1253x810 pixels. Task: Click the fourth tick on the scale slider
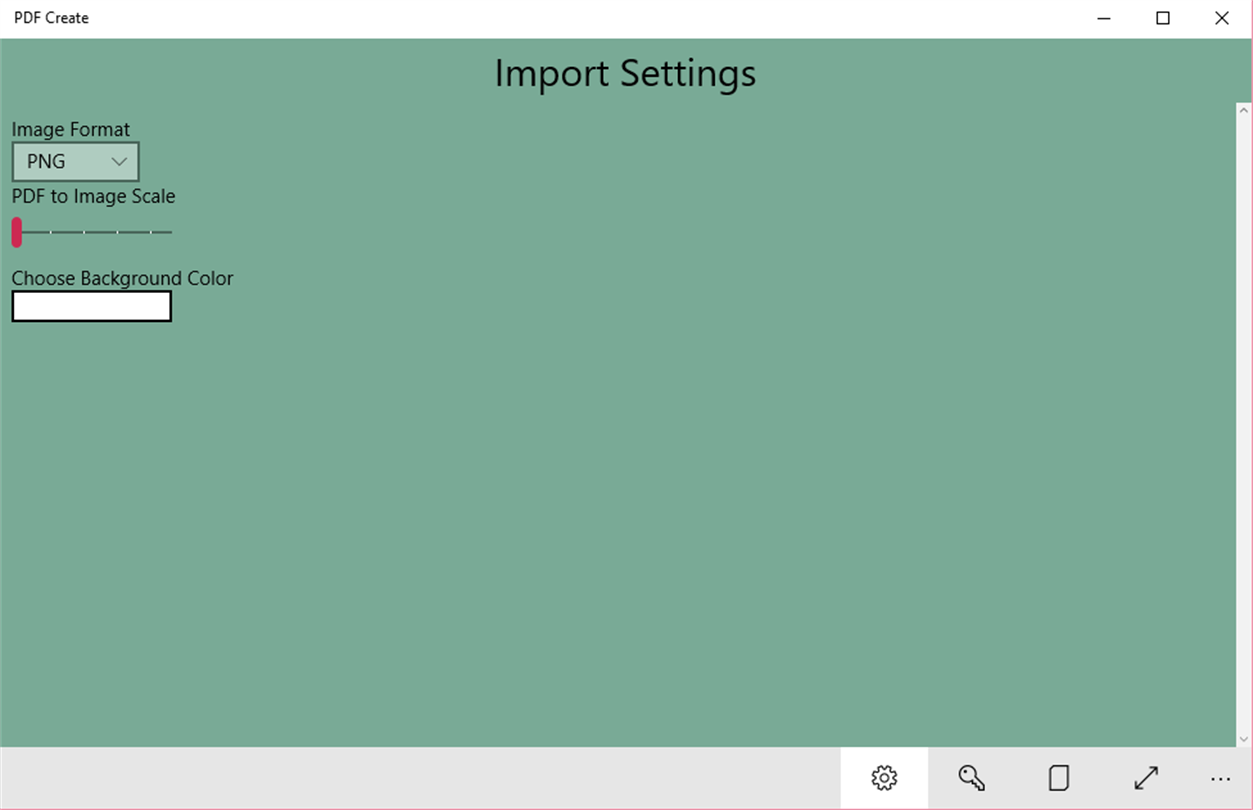tap(151, 232)
